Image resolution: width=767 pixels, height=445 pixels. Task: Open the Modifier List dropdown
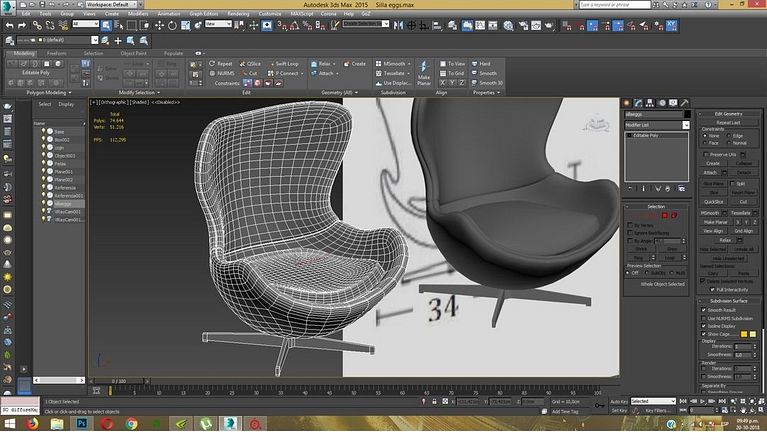tap(655, 125)
